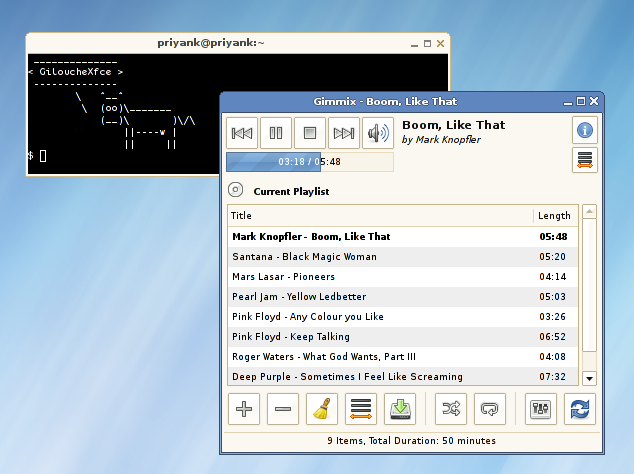Click the playlist scrollbar down arrow
Viewport: 634px width, 474px height.
click(590, 379)
